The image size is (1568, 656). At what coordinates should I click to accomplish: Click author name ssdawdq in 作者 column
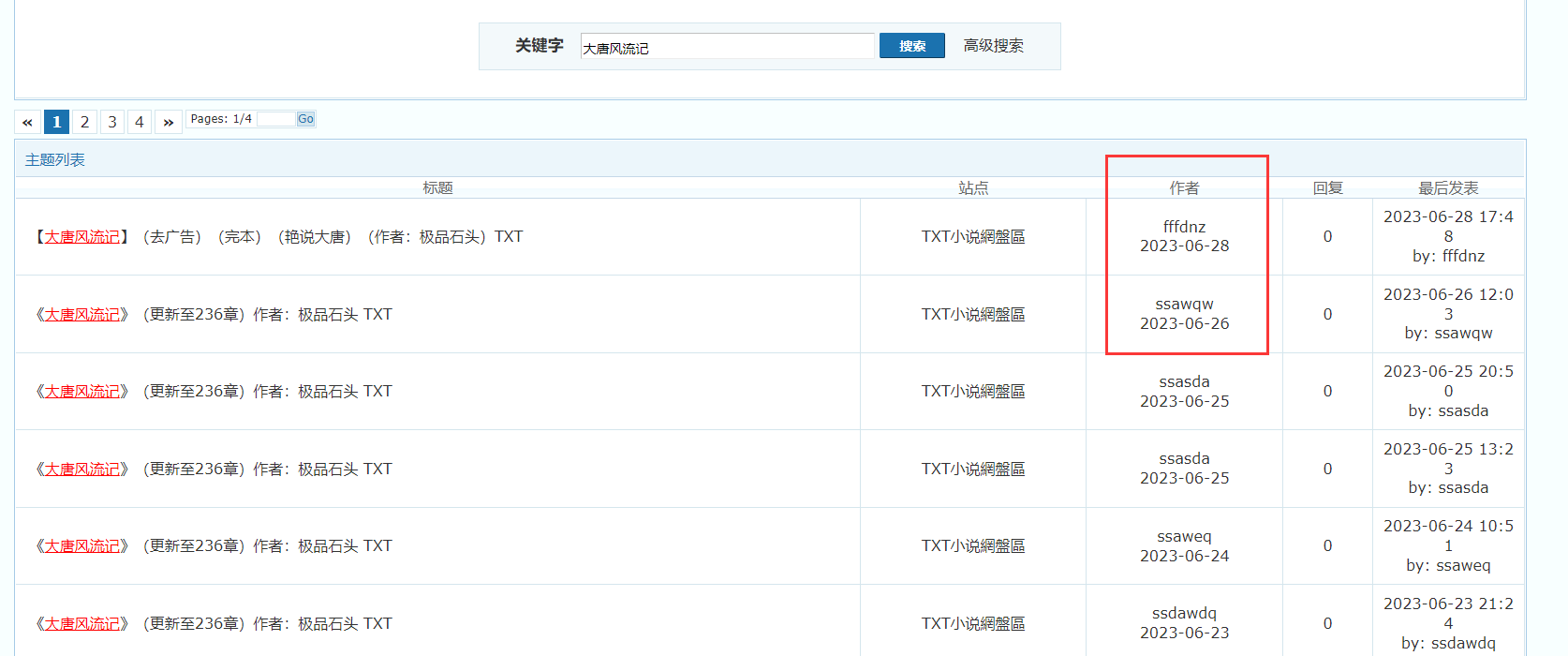point(1184,613)
